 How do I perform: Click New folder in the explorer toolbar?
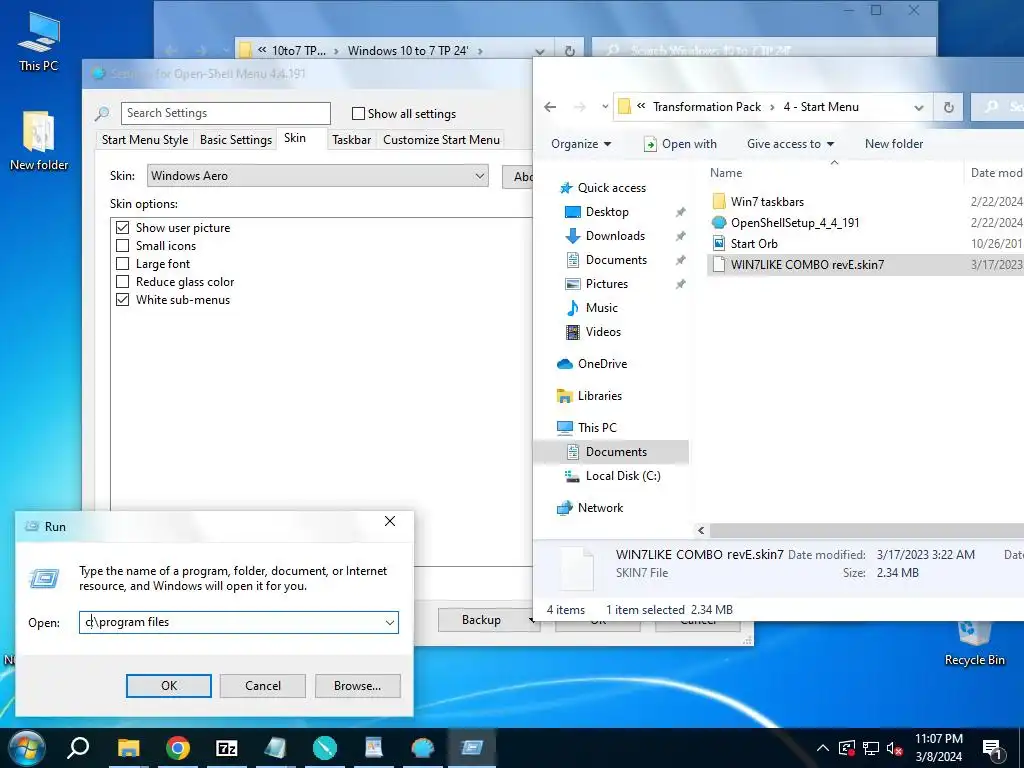(893, 144)
